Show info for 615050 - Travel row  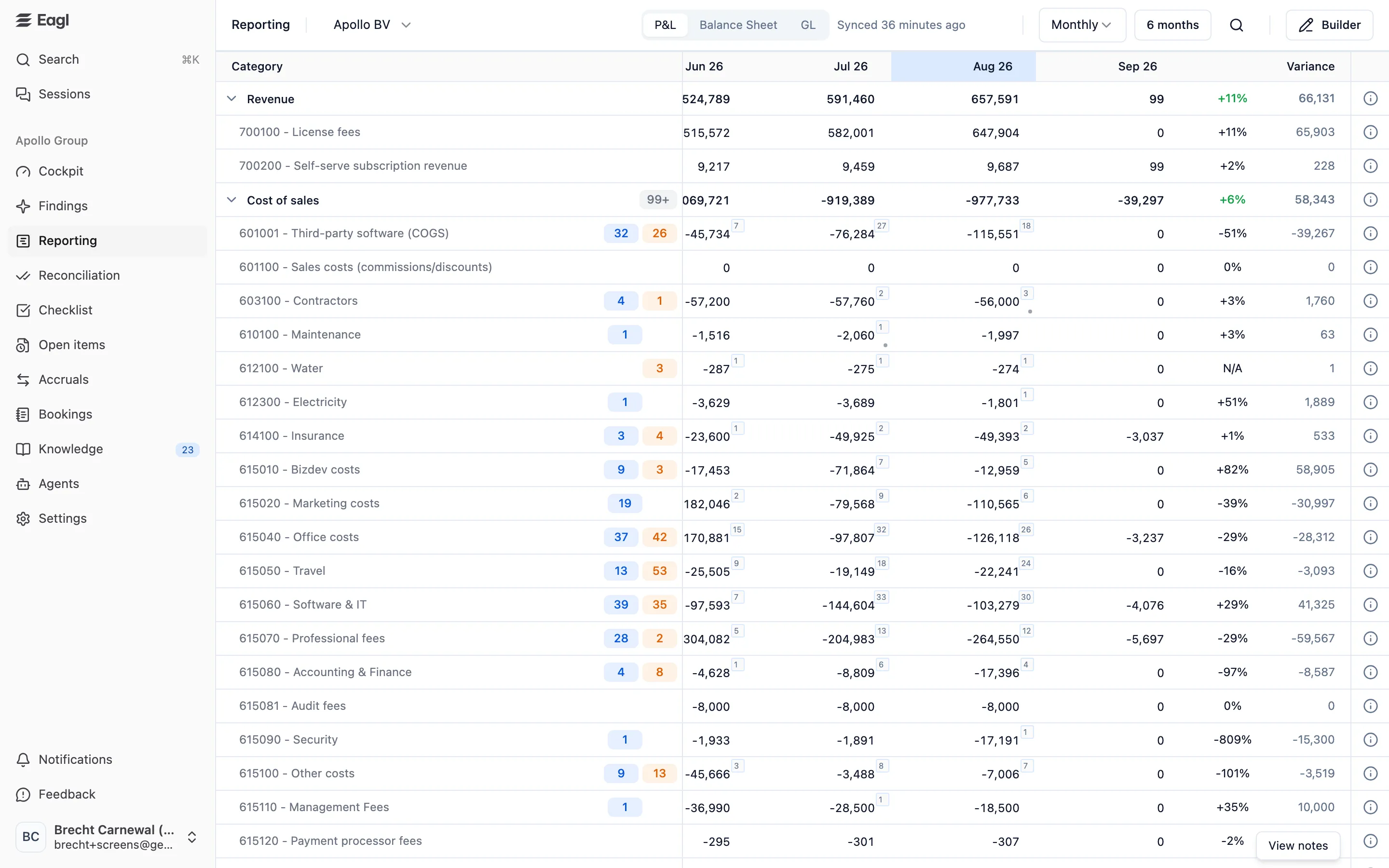[1370, 571]
